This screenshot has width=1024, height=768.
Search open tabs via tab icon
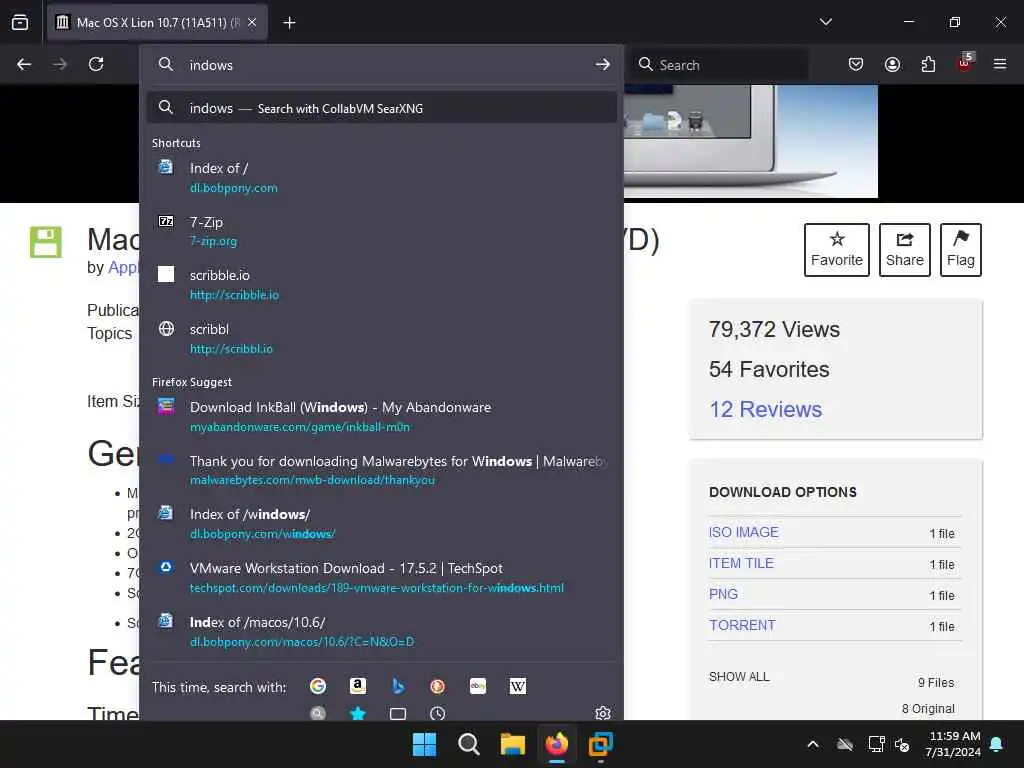pos(398,713)
